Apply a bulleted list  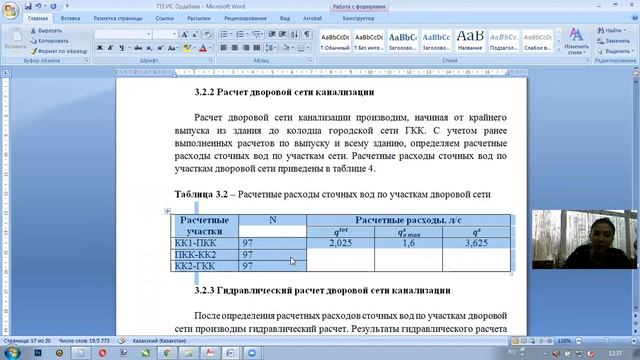(x=224, y=34)
